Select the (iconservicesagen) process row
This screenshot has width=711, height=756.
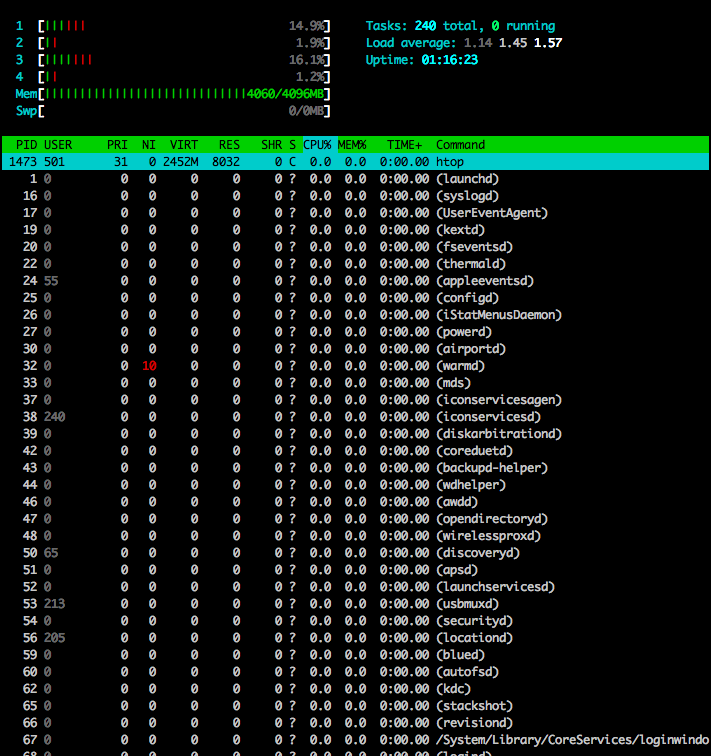355,400
